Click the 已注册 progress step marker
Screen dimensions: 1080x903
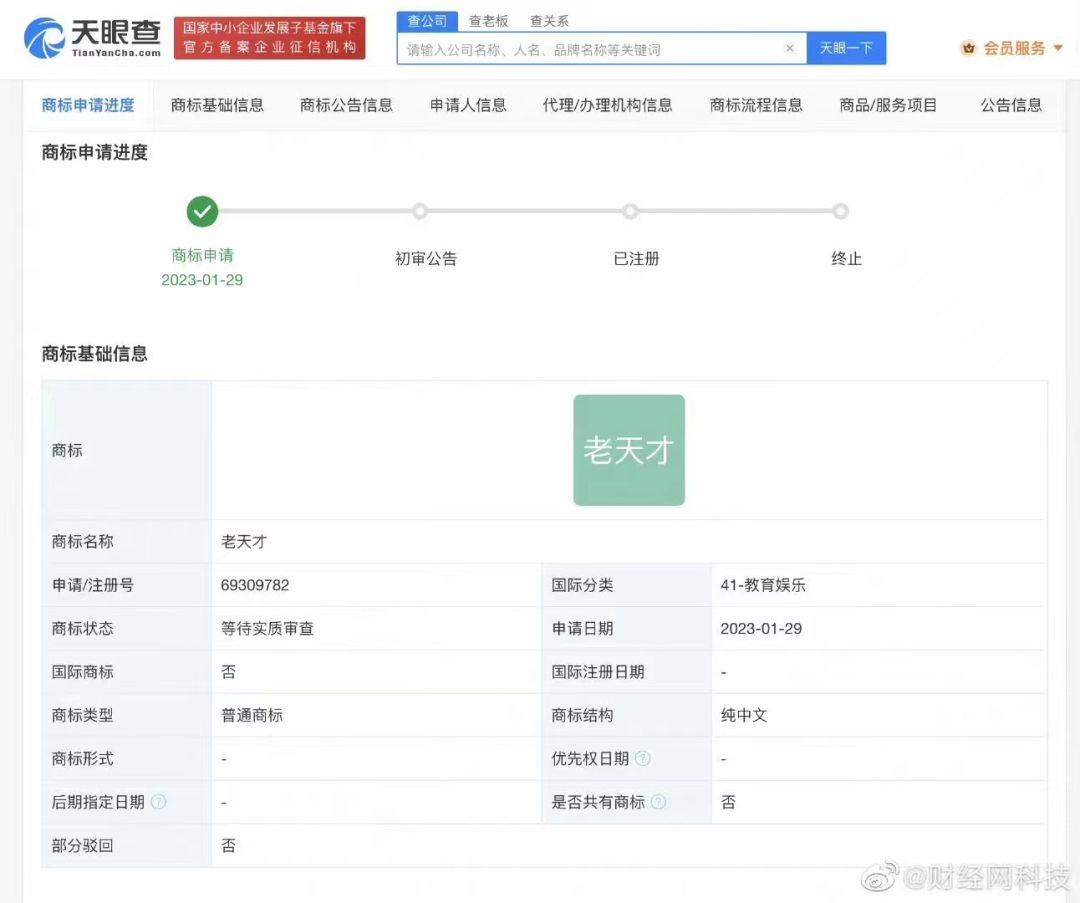630,211
